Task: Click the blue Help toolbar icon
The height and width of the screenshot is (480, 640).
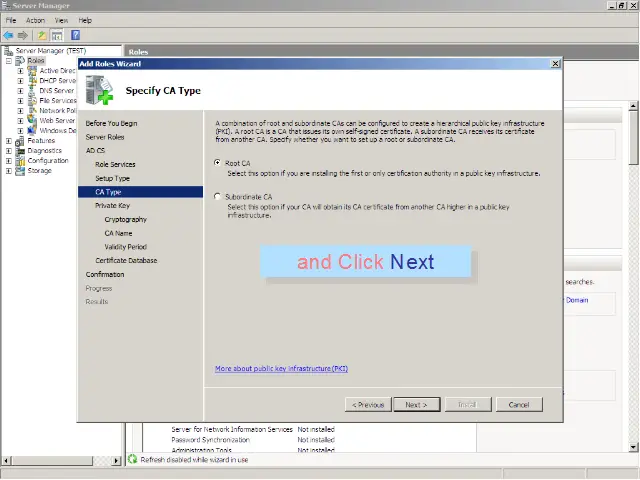Action: click(x=74, y=35)
